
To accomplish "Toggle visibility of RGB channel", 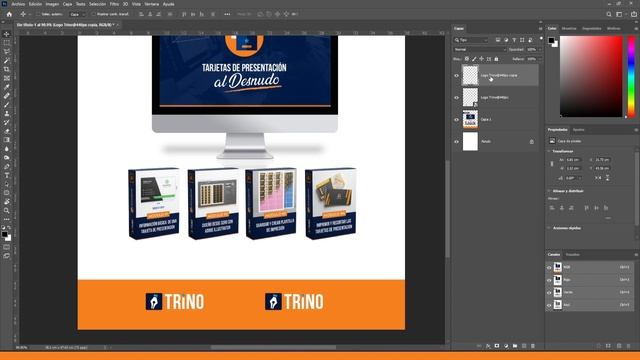I will 549,267.
